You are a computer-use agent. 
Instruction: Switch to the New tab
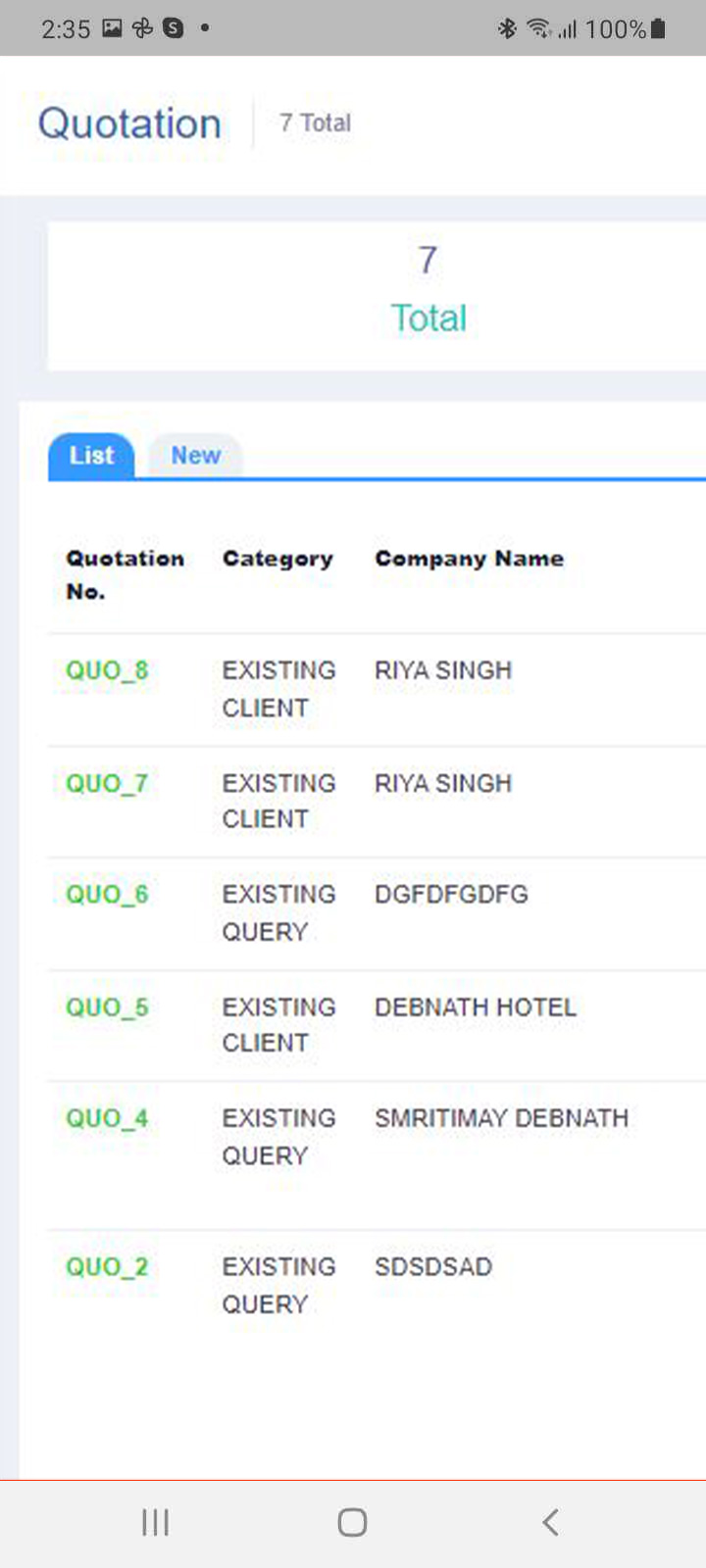(x=195, y=456)
